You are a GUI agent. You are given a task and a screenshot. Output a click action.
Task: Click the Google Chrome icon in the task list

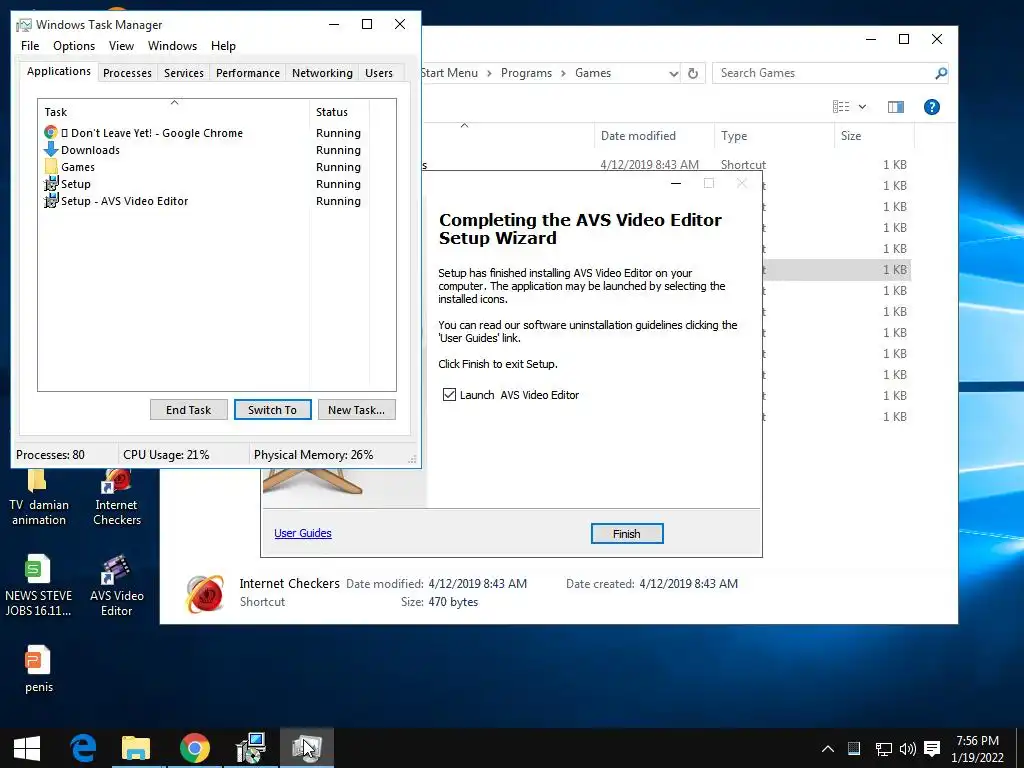click(51, 133)
